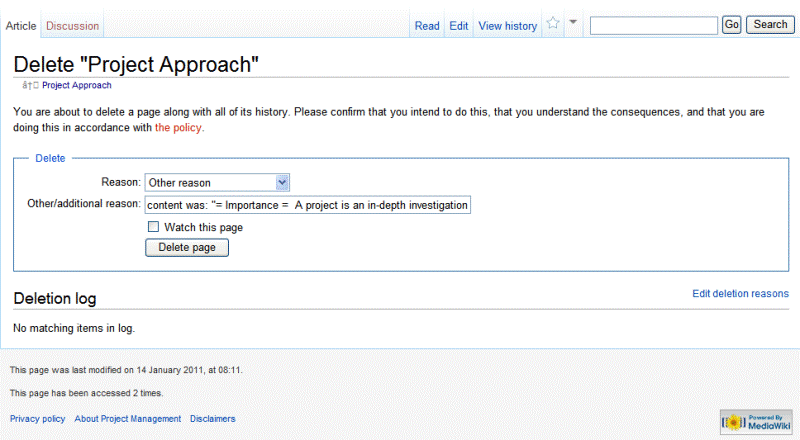This screenshot has height=440, width=800.
Task: View the Disclaimers link
Action: (213, 419)
